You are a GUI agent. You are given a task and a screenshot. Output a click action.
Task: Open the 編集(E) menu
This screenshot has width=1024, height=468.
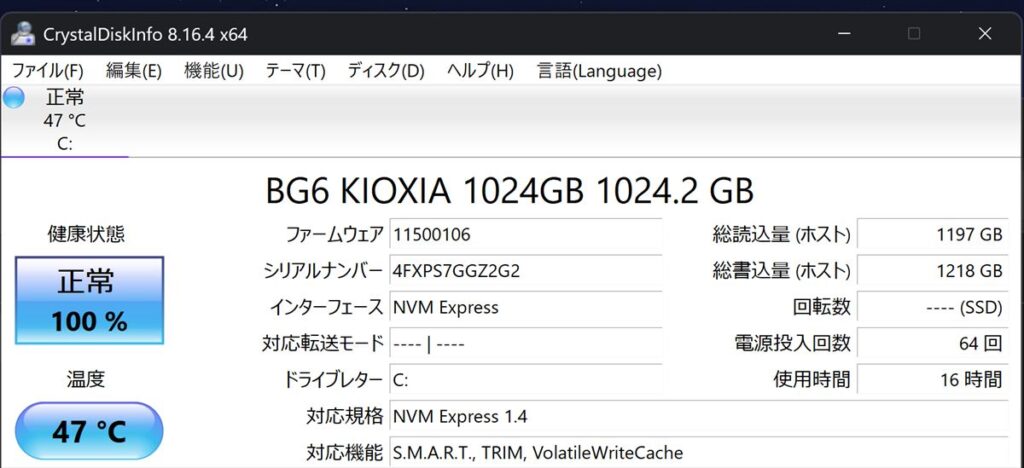134,70
